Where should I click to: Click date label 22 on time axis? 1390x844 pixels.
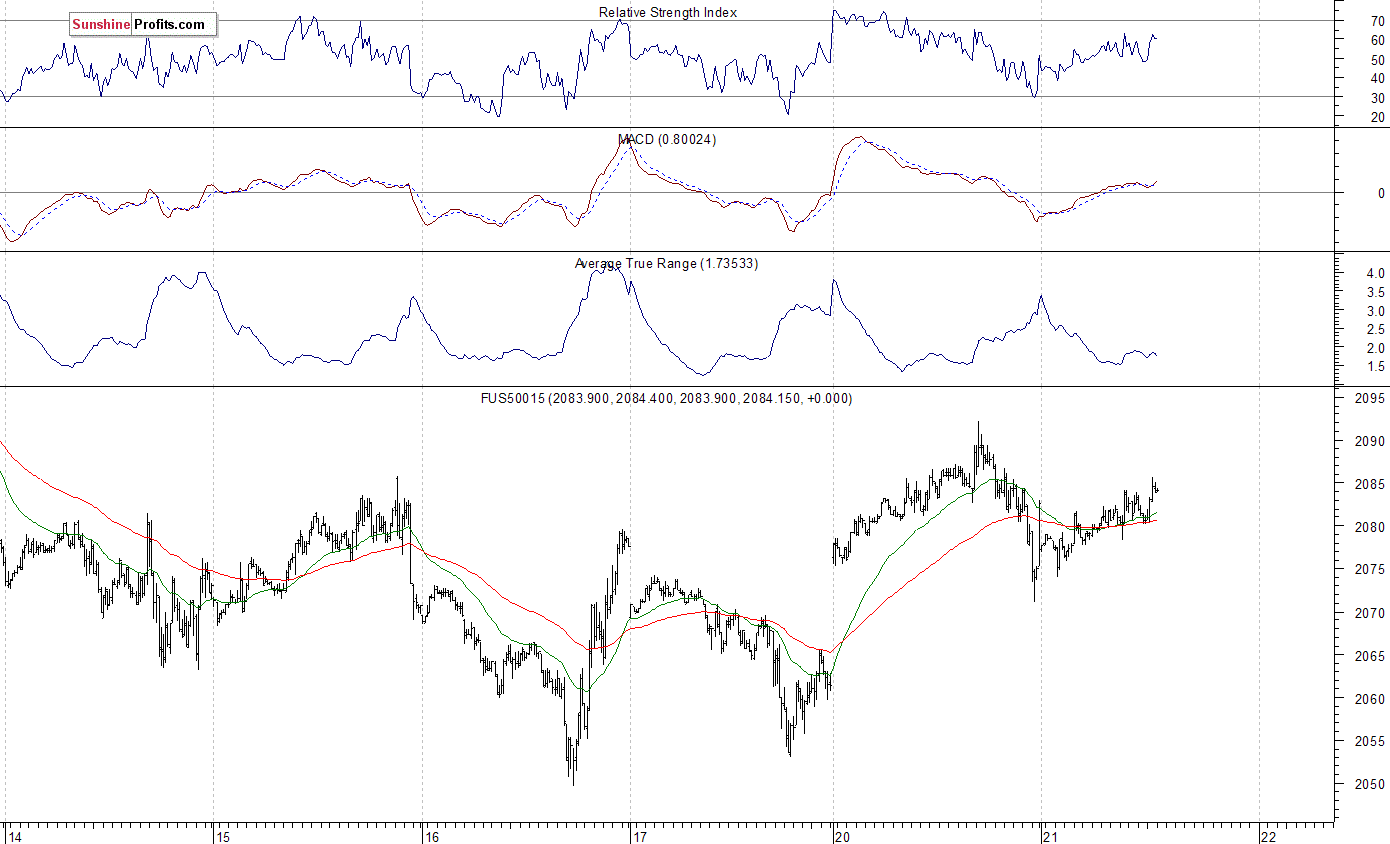(x=1270, y=837)
